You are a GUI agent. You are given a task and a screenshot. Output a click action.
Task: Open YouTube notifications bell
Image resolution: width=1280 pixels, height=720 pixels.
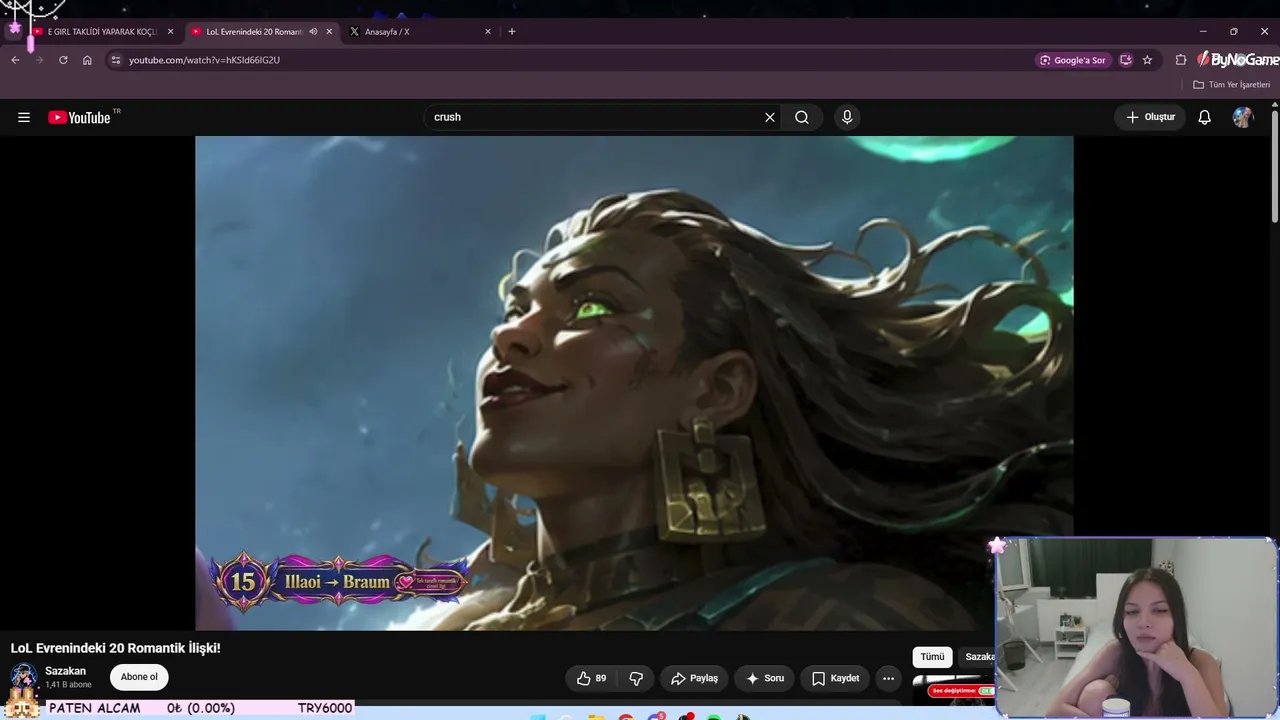pos(1205,117)
